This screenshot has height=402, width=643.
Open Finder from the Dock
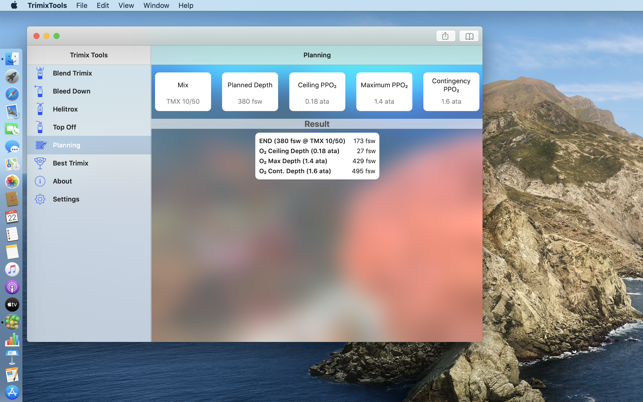click(x=12, y=59)
